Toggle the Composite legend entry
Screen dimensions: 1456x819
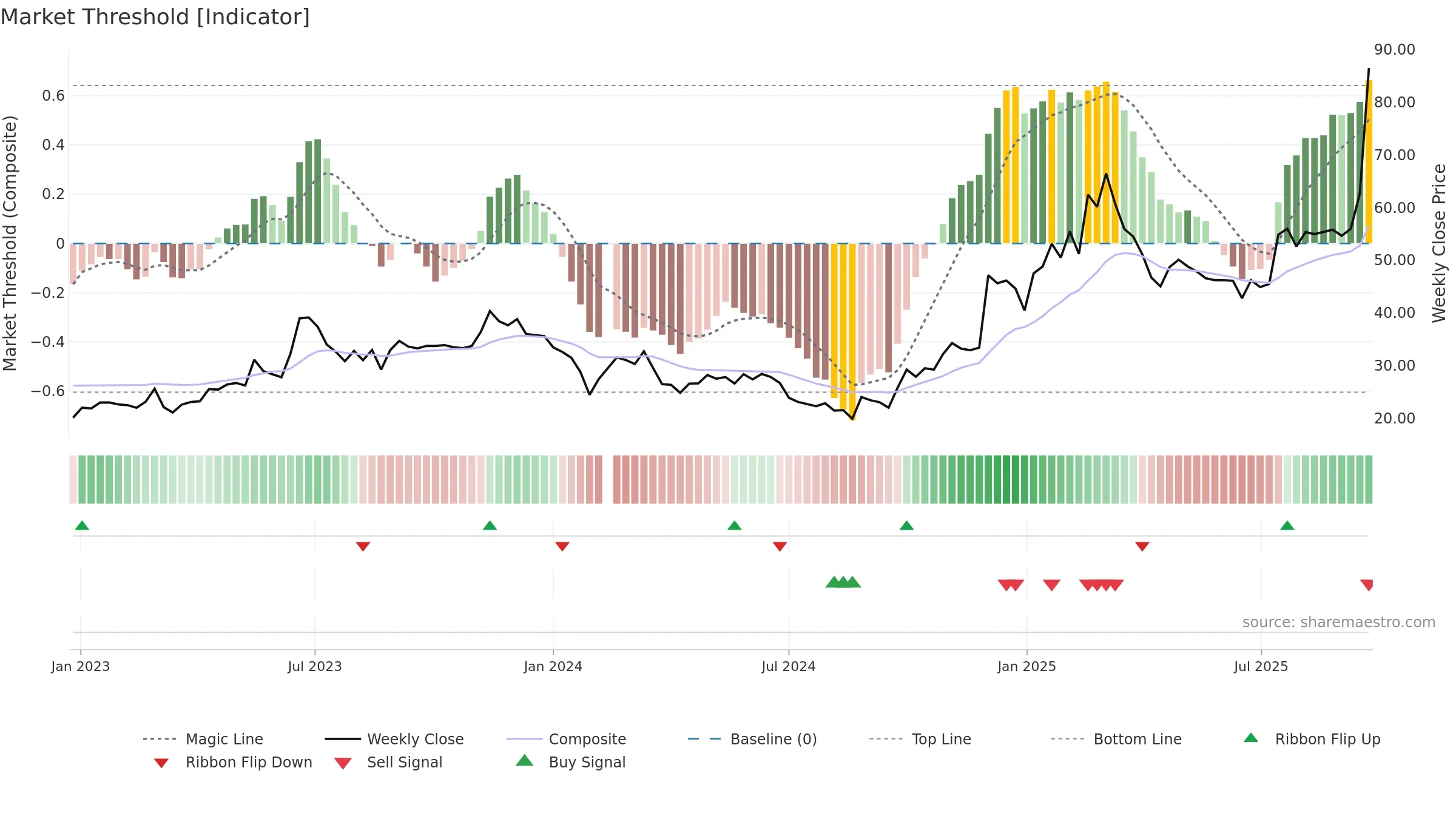click(566, 739)
